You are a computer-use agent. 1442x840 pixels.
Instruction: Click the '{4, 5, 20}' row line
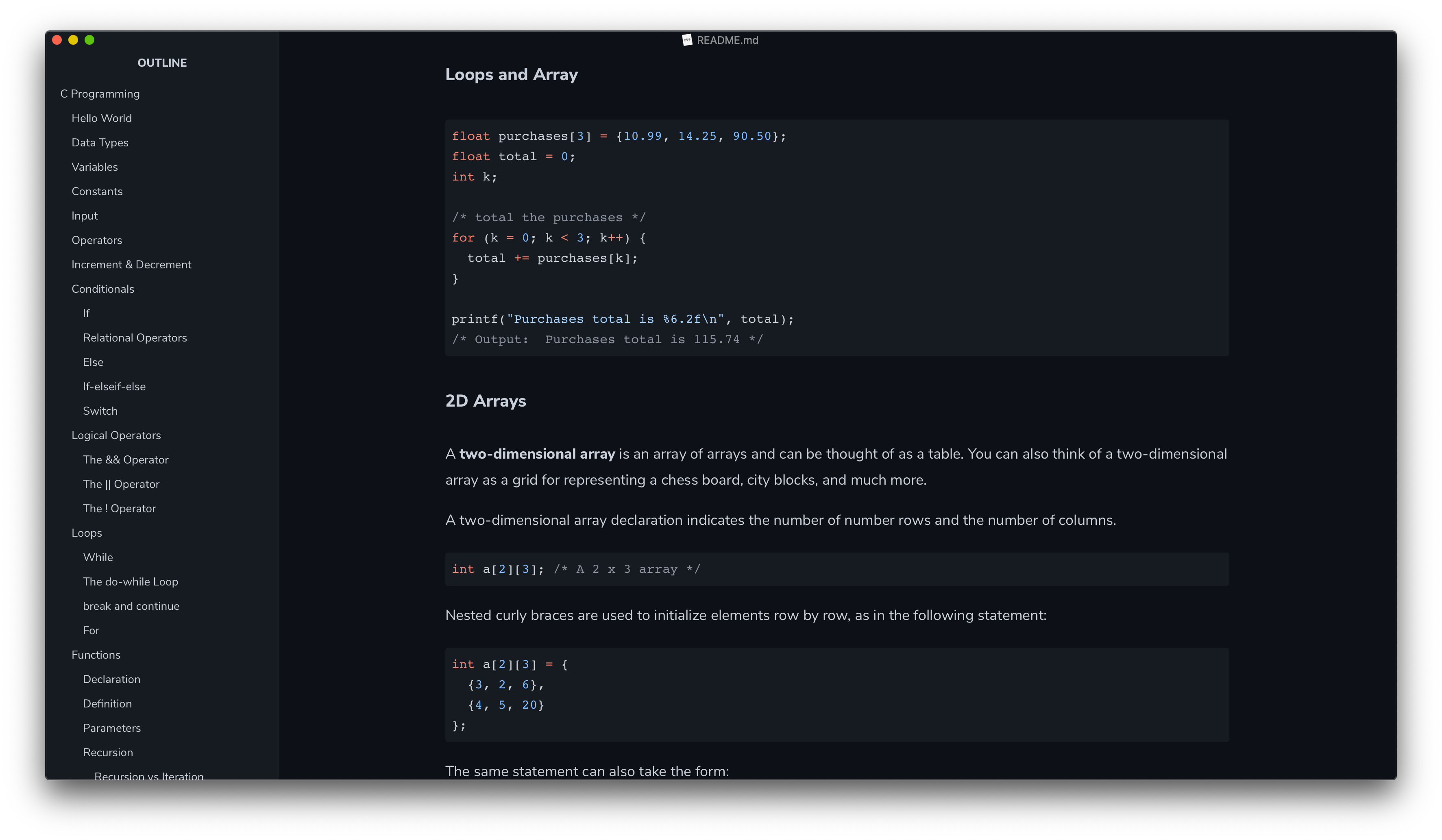tap(505, 705)
